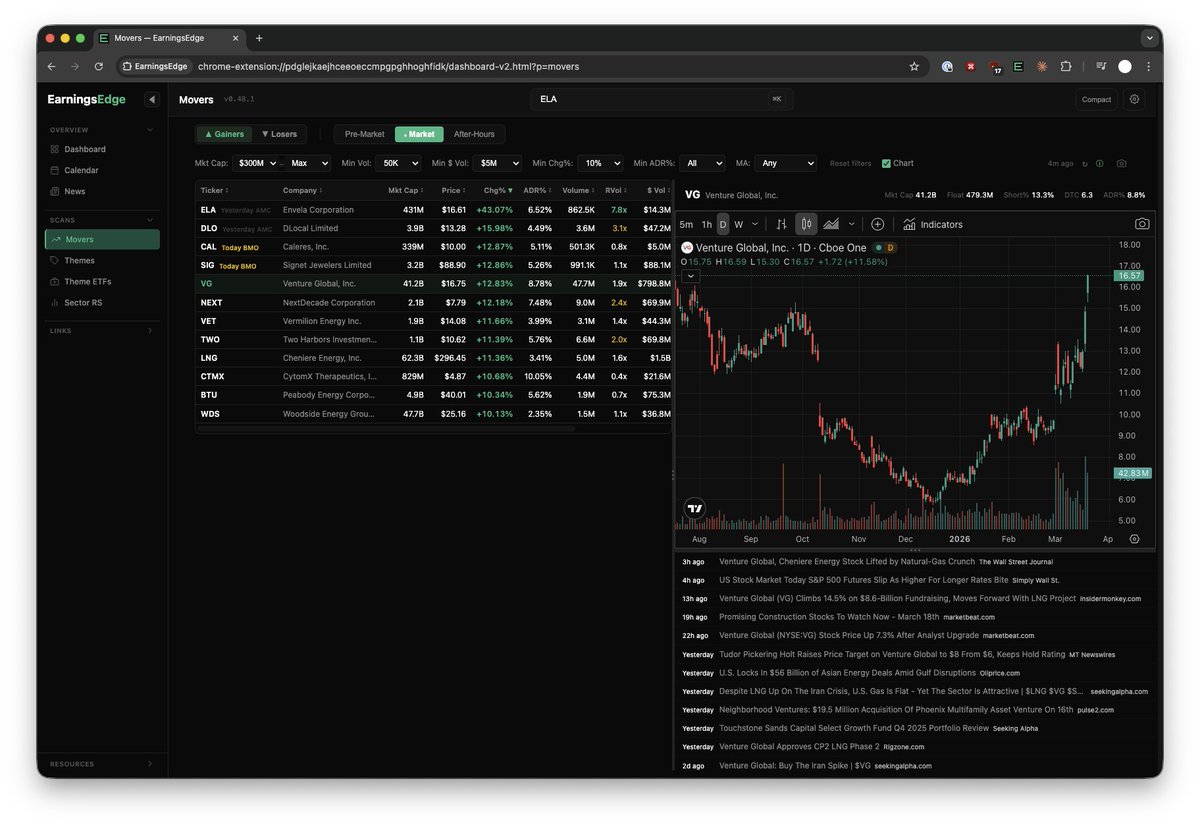
Task: Click the ELA ticker search field
Action: [661, 99]
